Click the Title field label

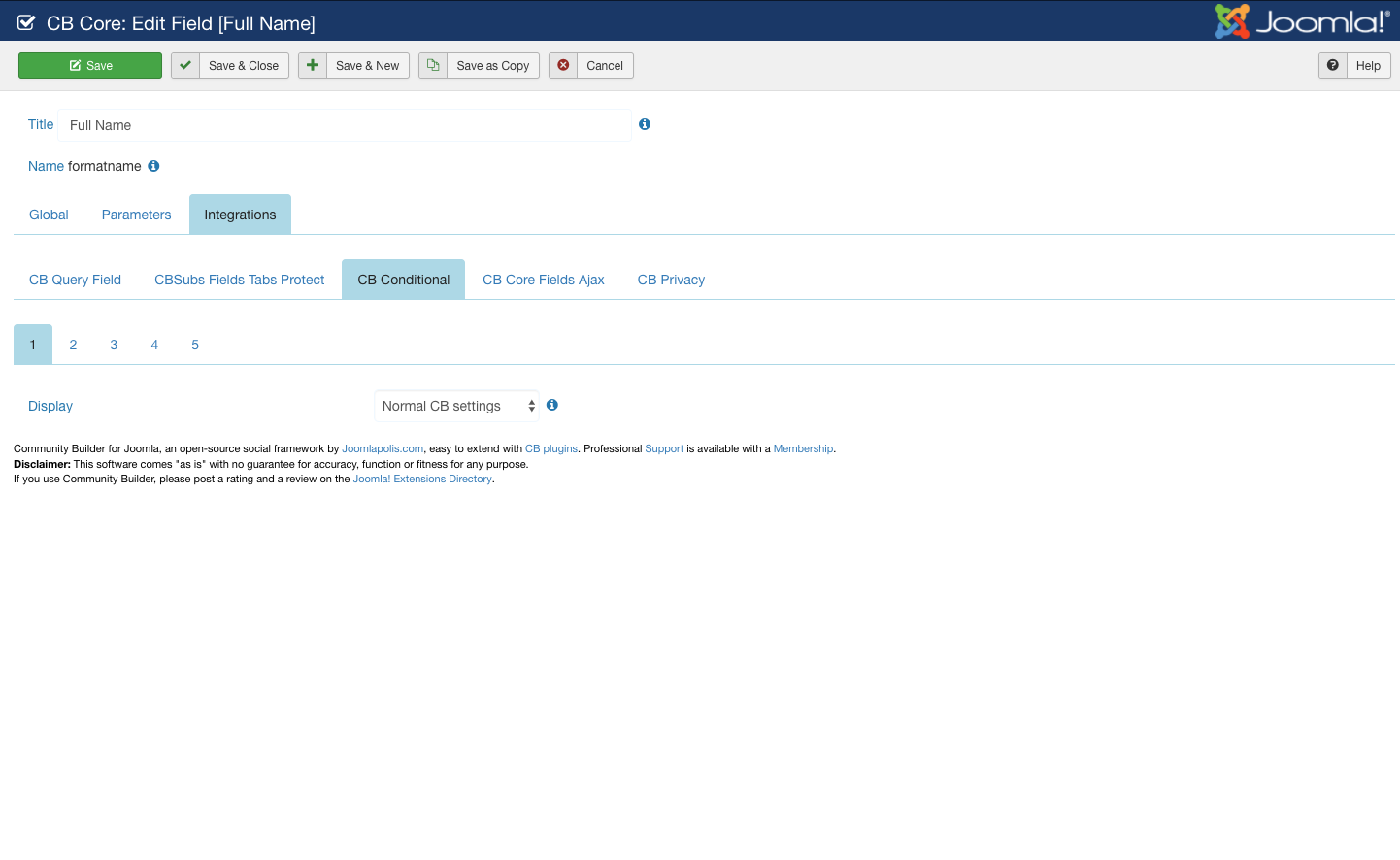[x=41, y=124]
